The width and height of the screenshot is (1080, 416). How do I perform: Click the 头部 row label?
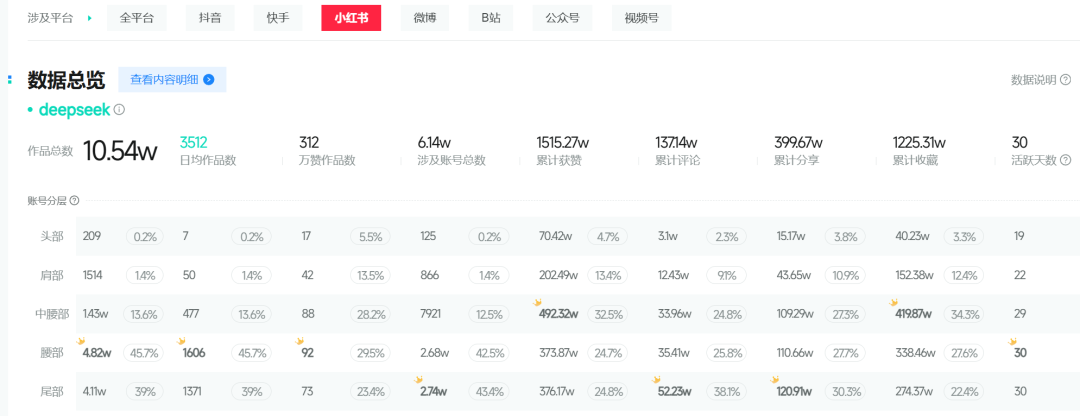52,236
